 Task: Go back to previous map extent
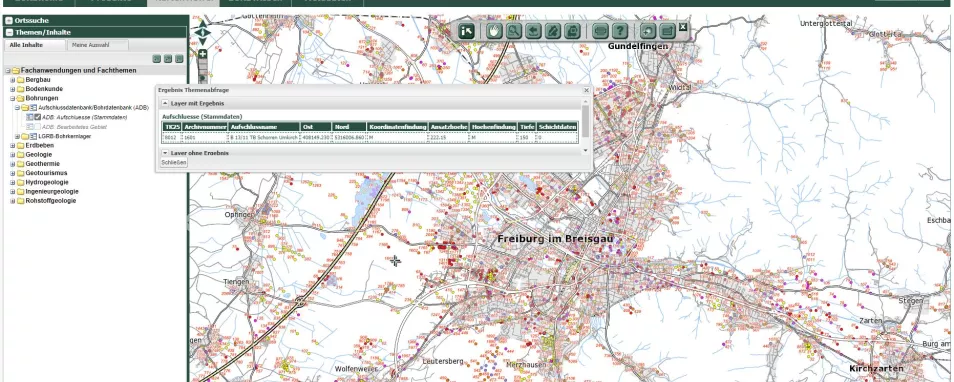tap(534, 31)
